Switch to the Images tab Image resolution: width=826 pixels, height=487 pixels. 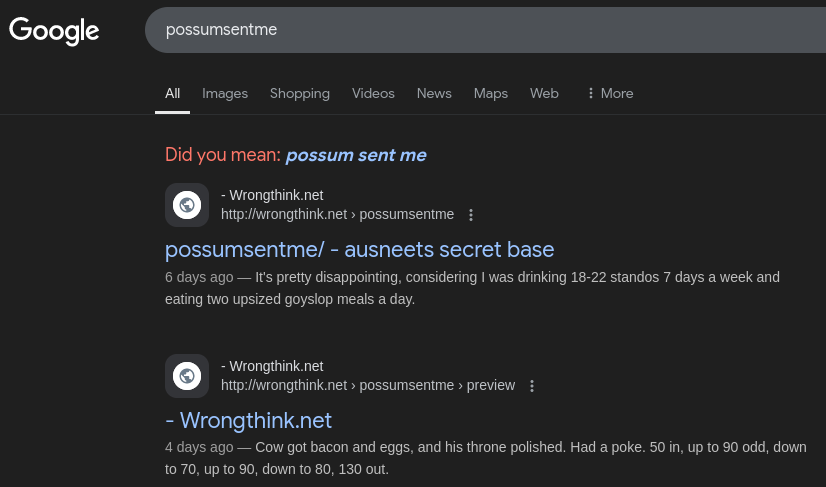coord(225,93)
